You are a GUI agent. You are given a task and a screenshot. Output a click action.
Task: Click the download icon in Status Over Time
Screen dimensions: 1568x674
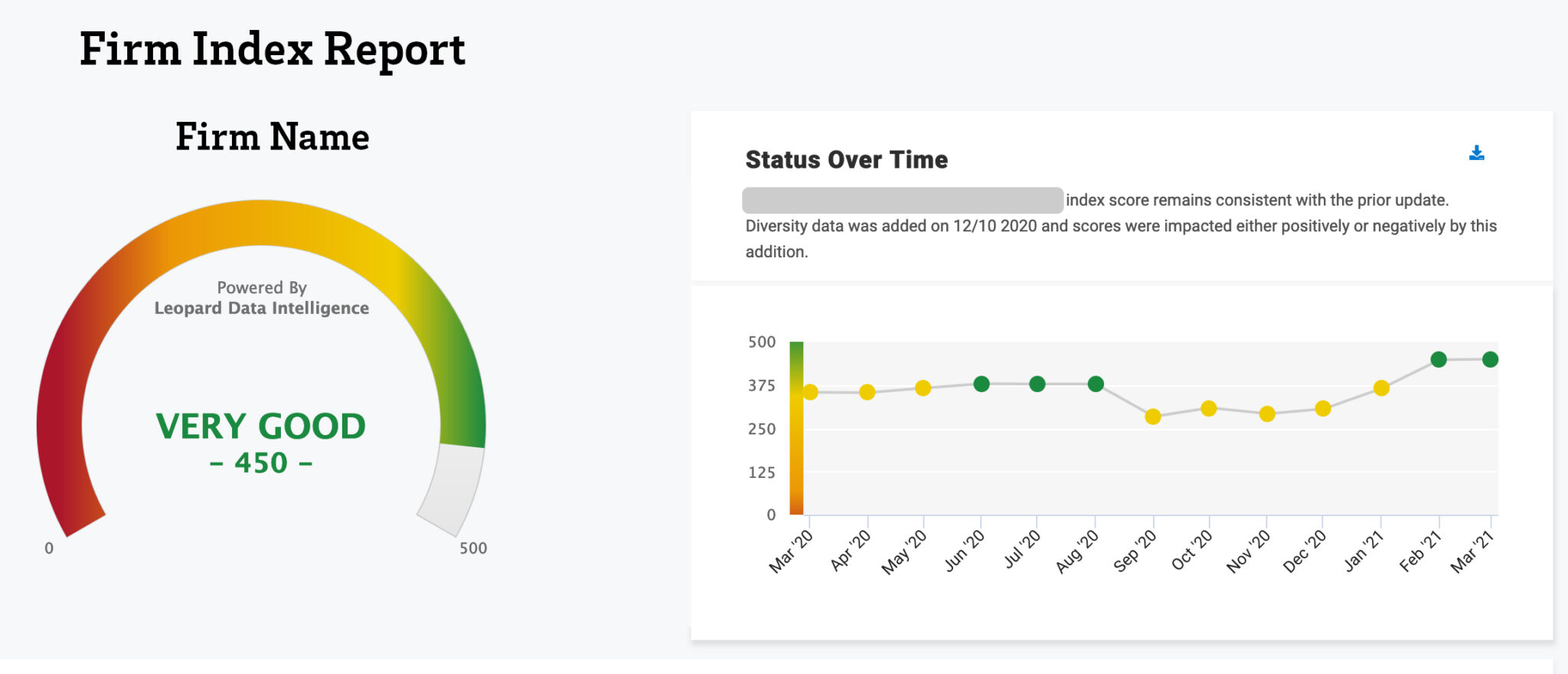click(x=1476, y=153)
